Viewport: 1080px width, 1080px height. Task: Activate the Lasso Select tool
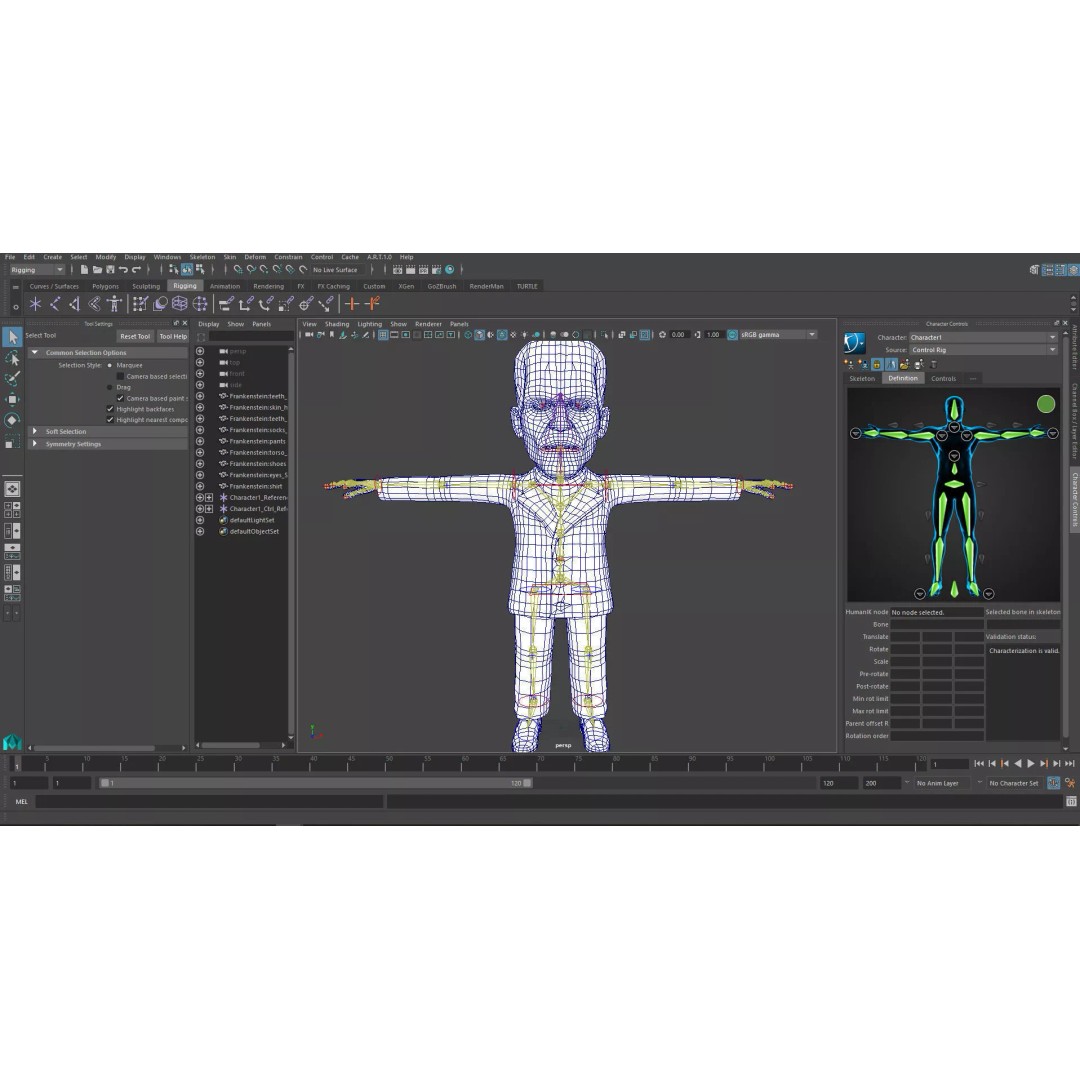coord(12,358)
